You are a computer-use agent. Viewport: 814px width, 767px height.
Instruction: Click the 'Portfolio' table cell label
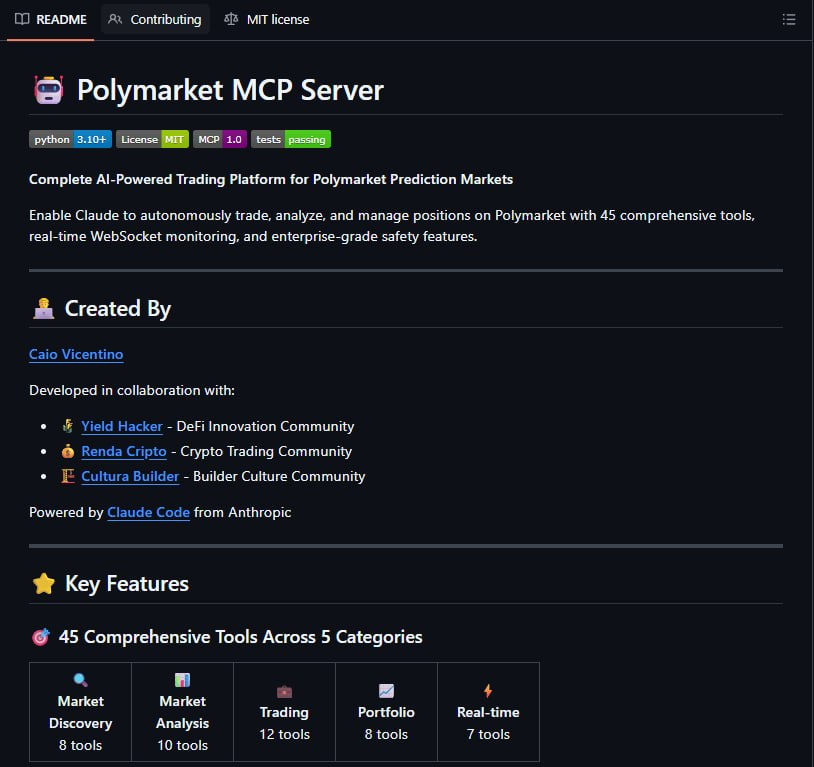tap(386, 712)
